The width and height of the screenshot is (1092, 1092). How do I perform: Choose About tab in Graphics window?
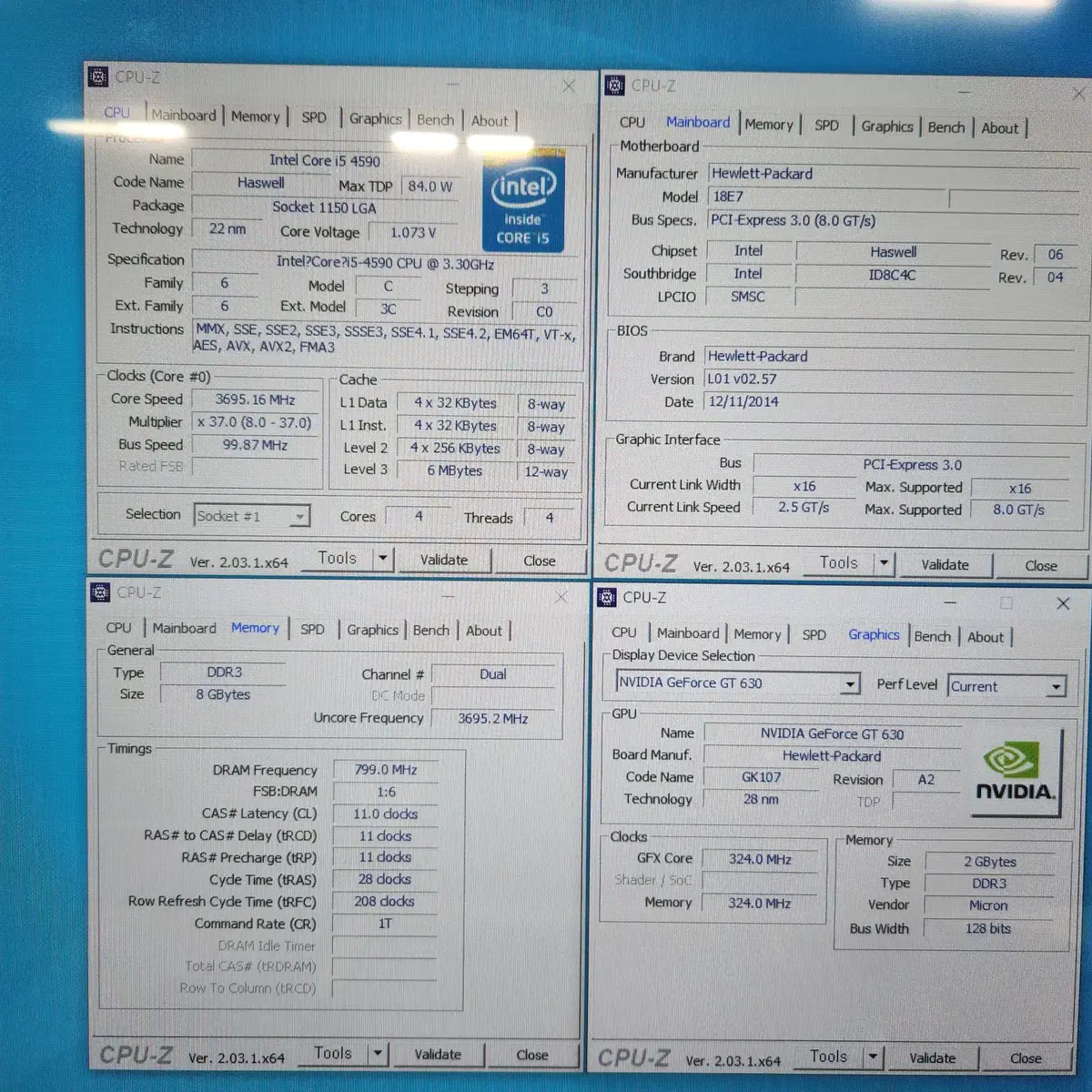click(986, 637)
